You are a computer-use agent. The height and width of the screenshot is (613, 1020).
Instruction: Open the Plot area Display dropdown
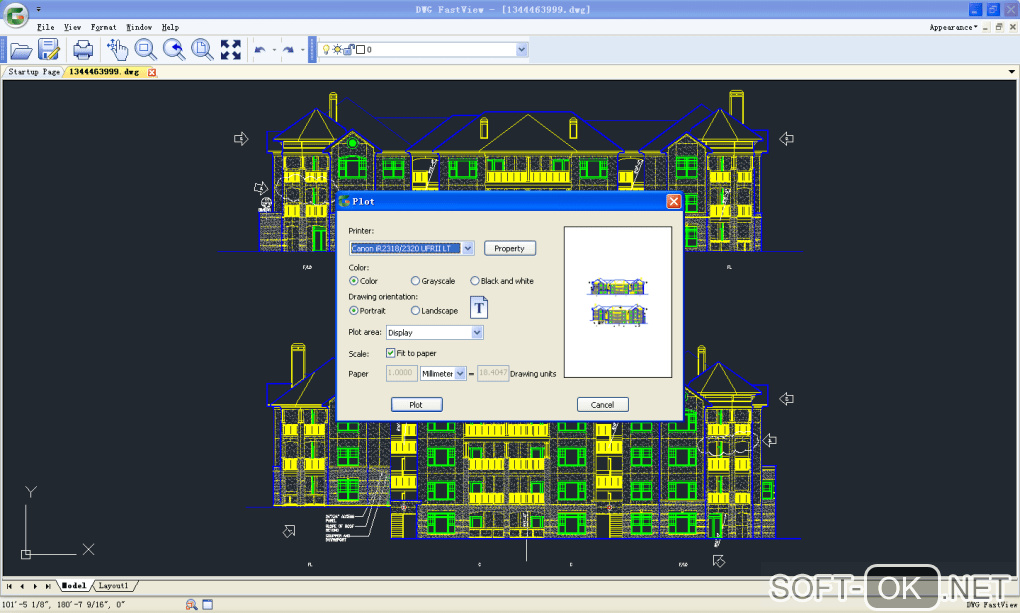477,333
